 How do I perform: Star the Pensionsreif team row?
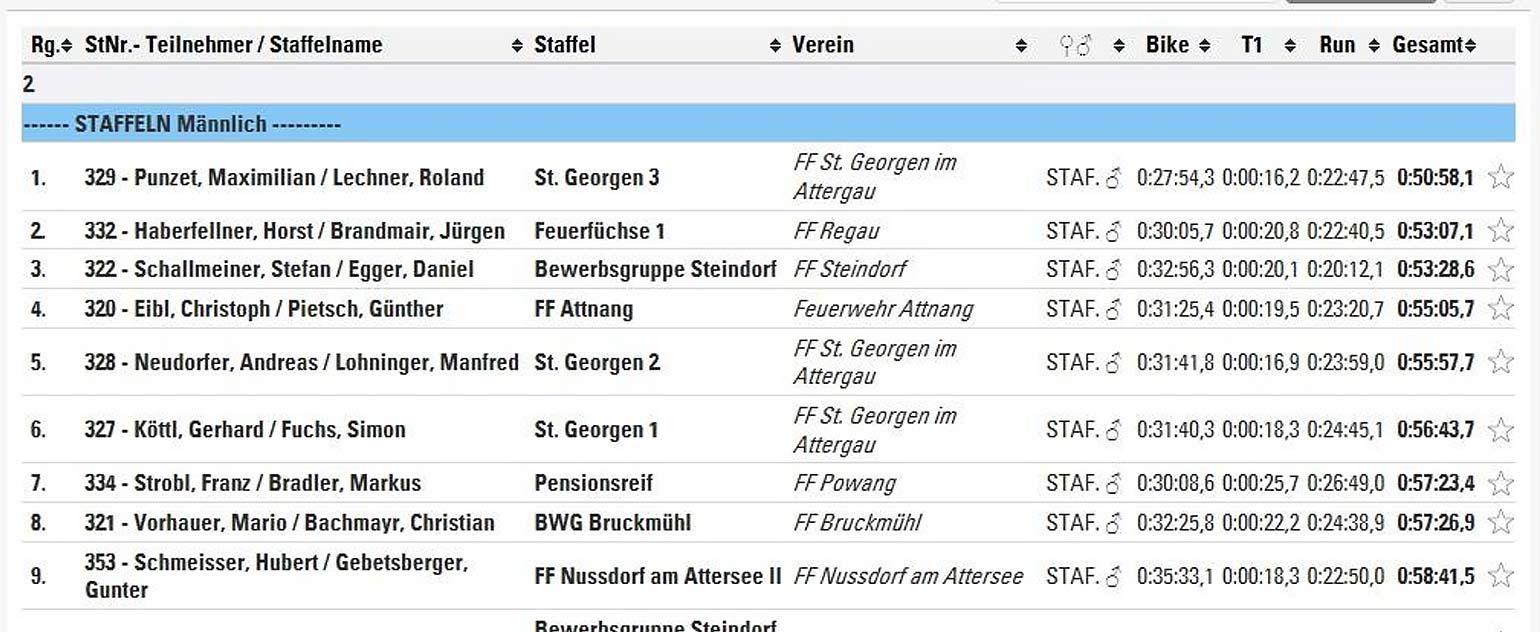[1500, 484]
